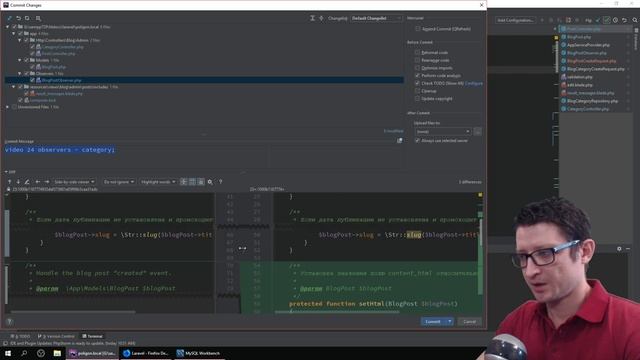Toggle Amend Commit checkbox

coord(417,29)
